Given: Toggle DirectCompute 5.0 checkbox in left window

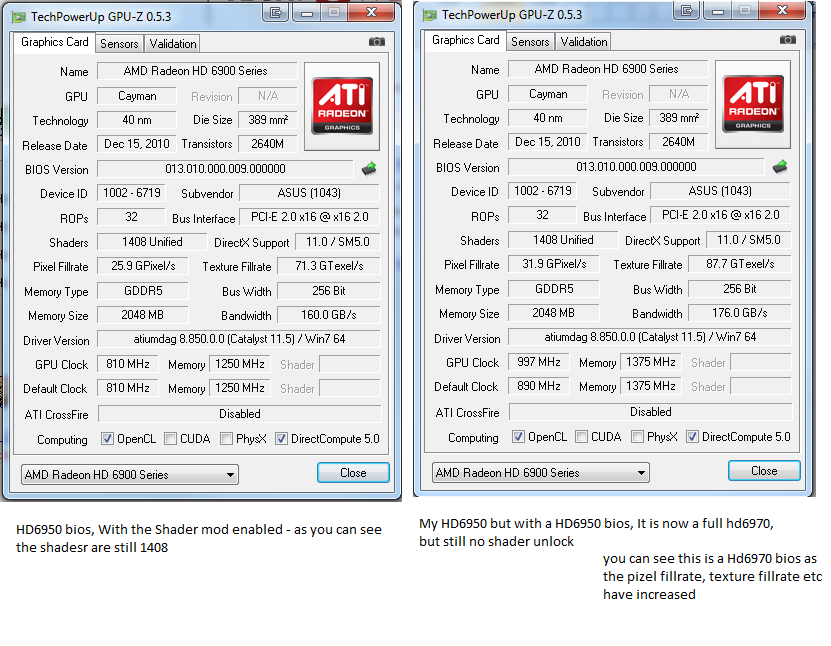Looking at the screenshot, I should [x=281, y=439].
